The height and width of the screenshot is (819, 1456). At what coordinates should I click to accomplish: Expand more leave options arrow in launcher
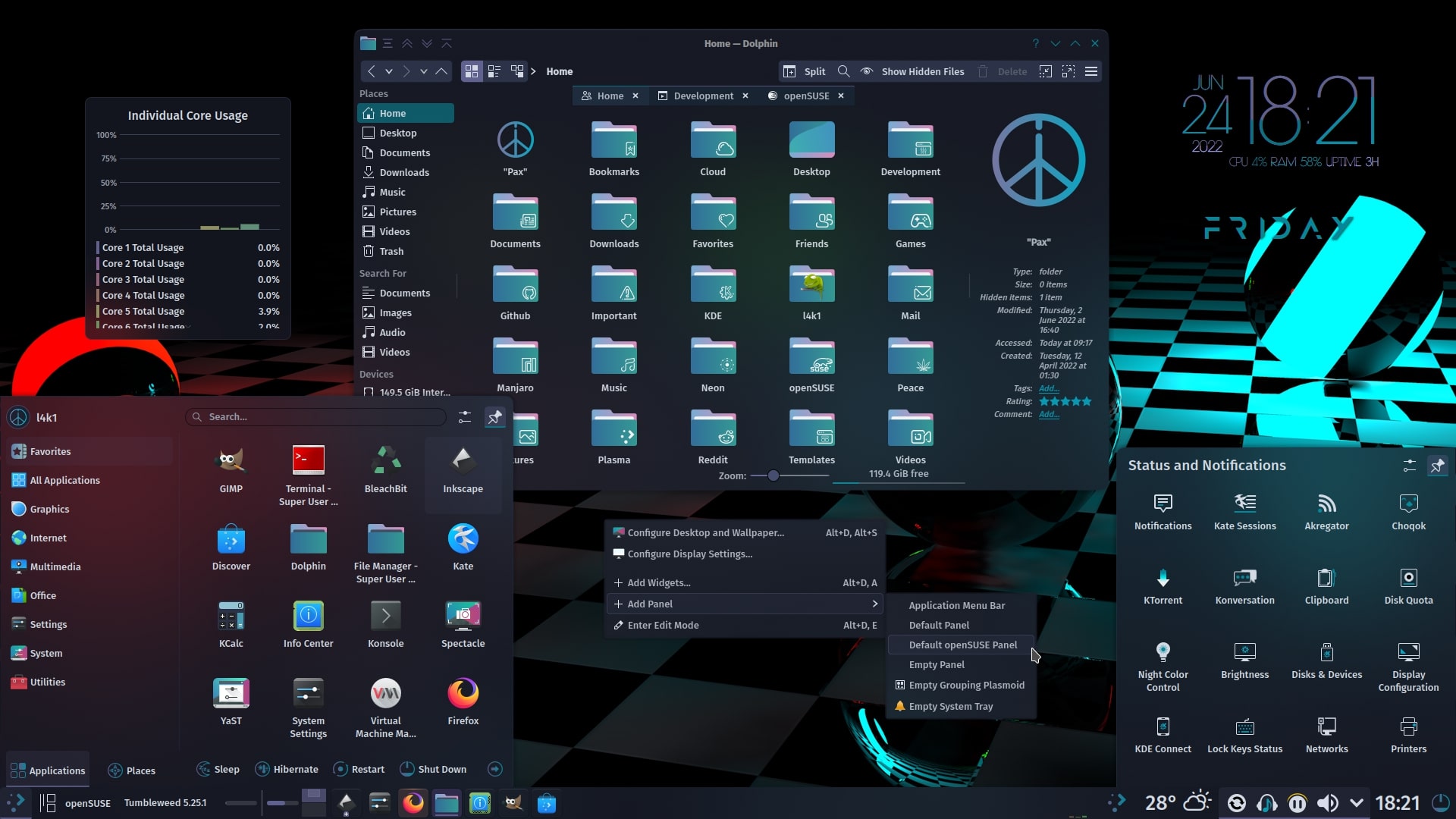click(x=494, y=769)
